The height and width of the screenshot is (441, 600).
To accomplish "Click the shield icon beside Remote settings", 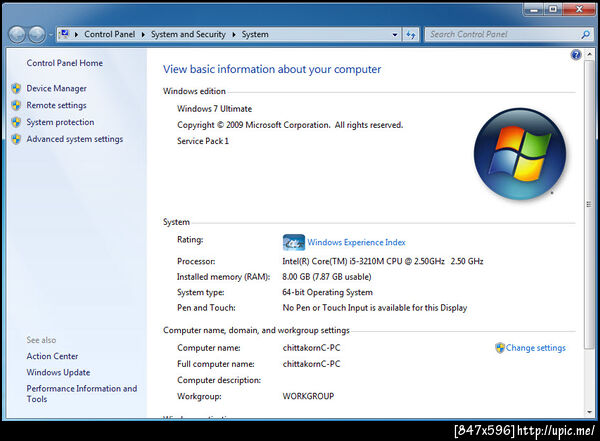I will pos(16,105).
